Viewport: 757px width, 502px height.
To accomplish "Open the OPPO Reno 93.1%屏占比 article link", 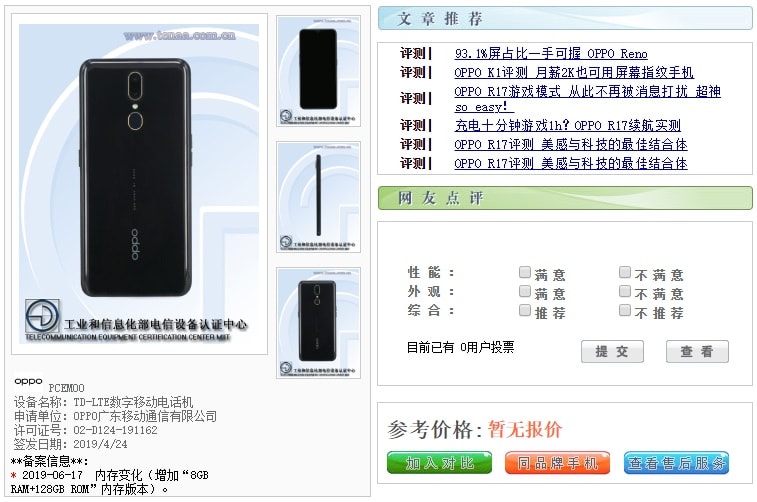I will pyautogui.click(x=551, y=54).
